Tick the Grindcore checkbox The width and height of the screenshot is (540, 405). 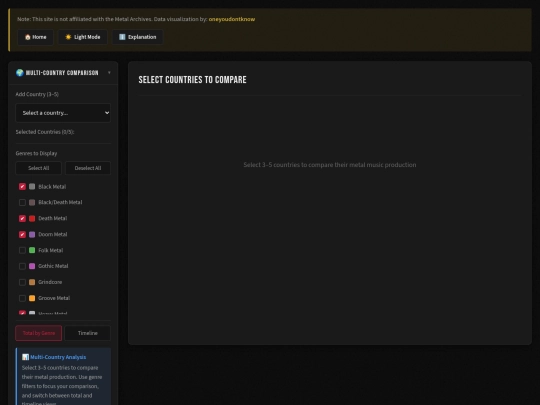click(22, 282)
